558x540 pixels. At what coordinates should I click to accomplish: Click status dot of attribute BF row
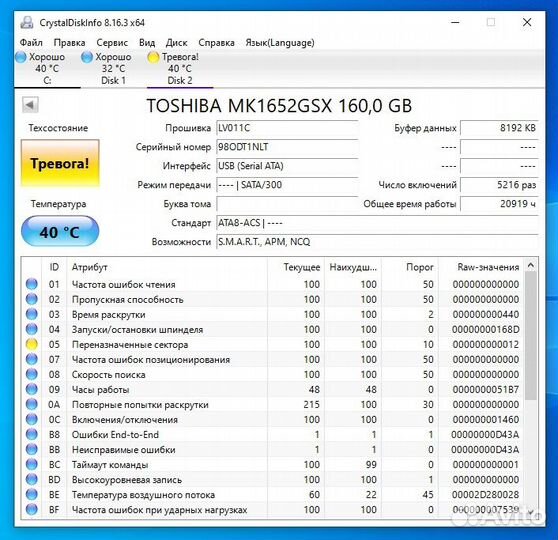[x=32, y=509]
